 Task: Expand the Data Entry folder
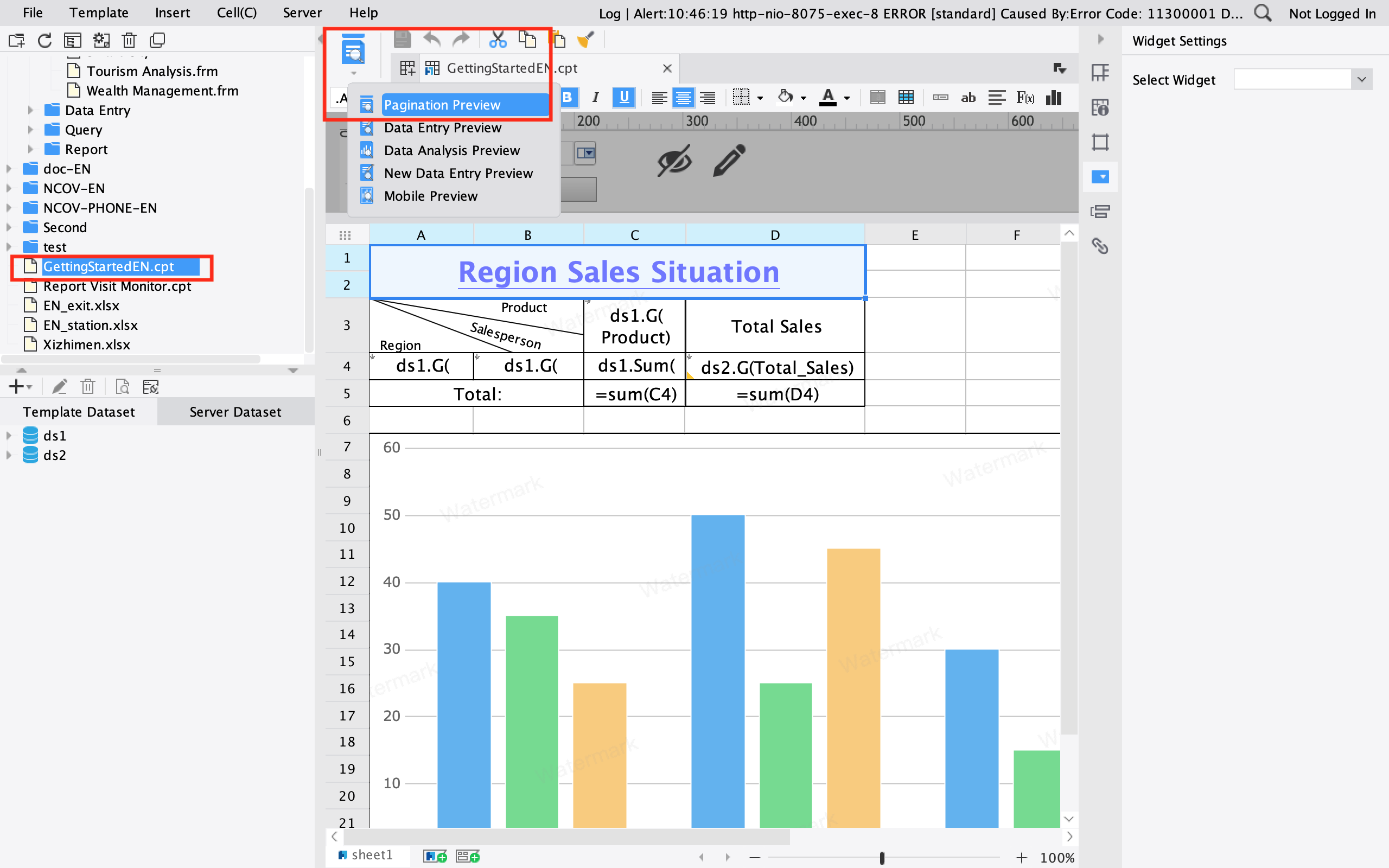tap(30, 110)
